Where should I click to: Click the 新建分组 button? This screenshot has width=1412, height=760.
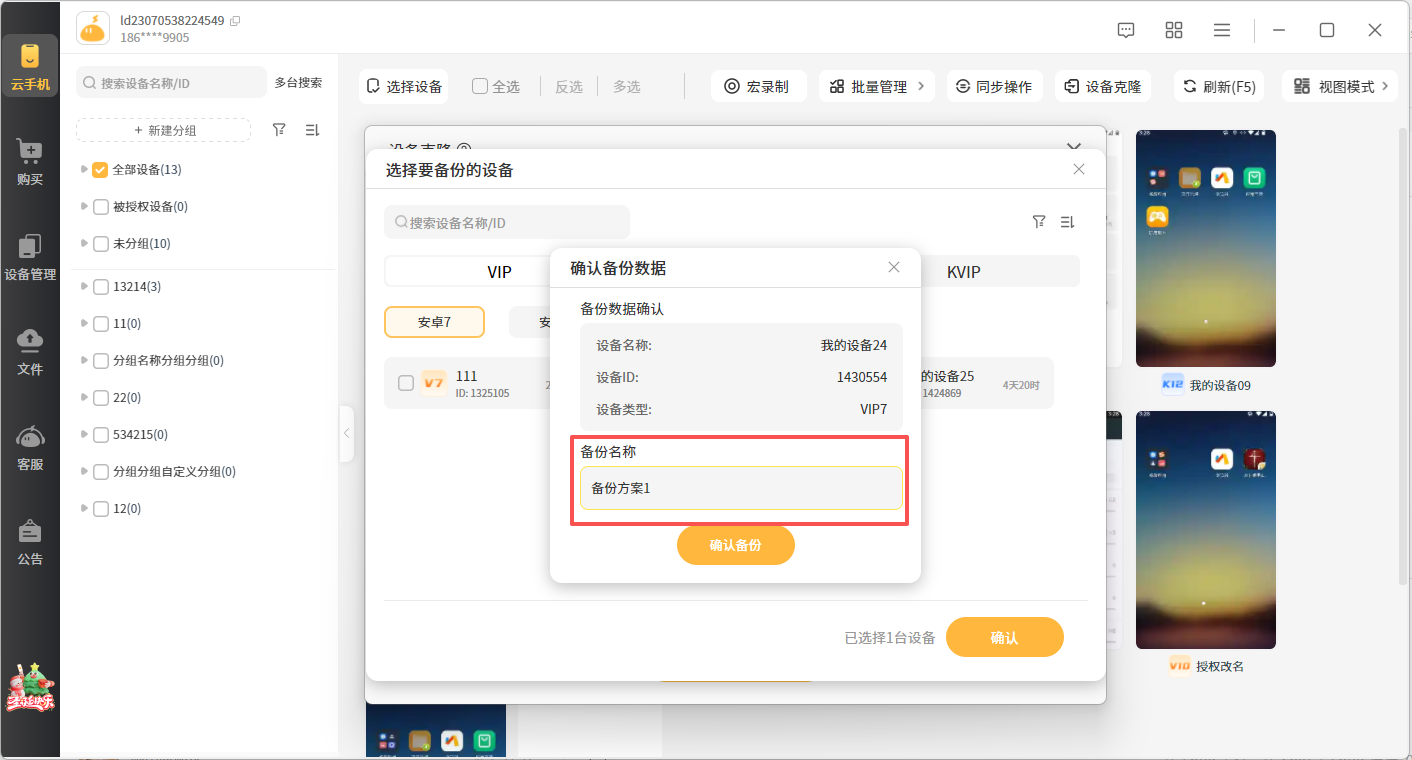coord(164,130)
